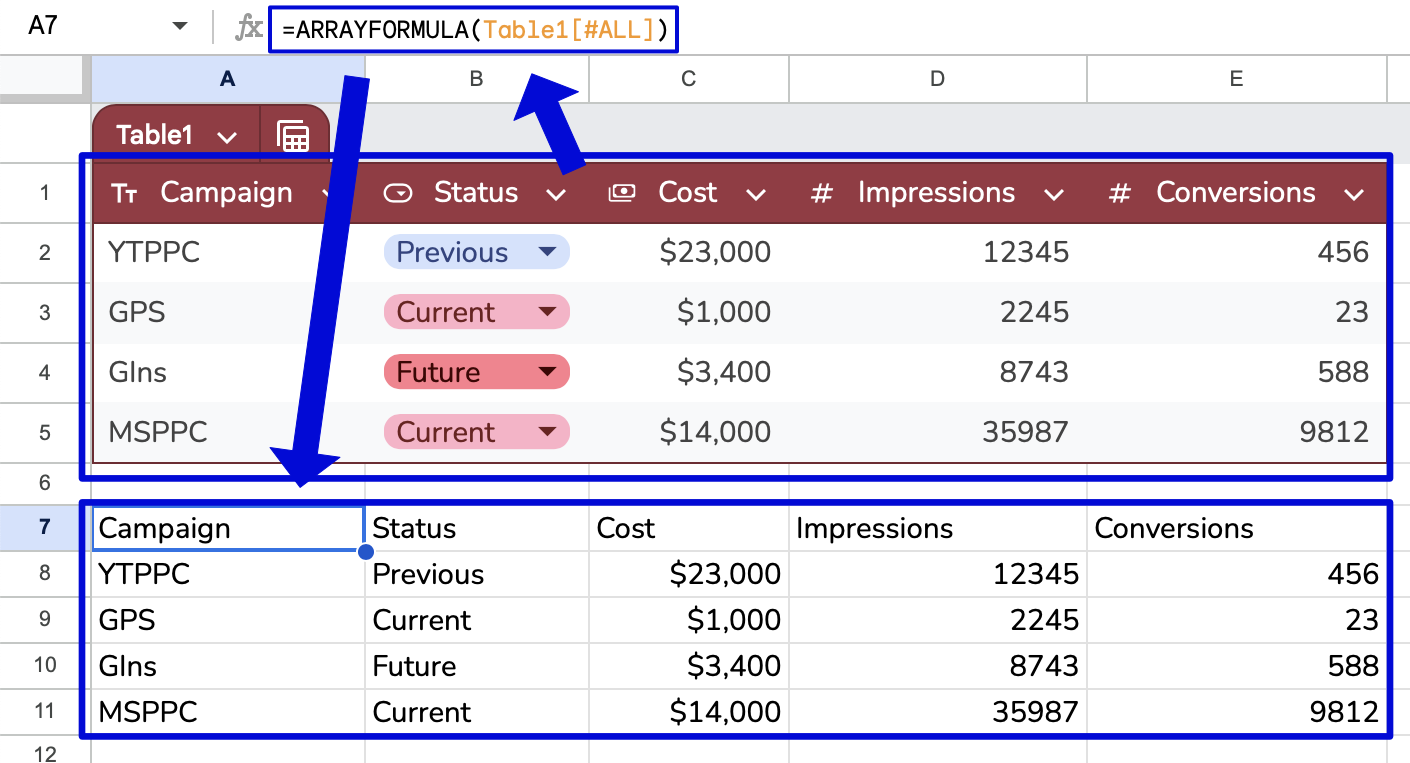Open the Campaign column header dropdown arrow
The width and height of the screenshot is (1410, 763).
(x=328, y=192)
